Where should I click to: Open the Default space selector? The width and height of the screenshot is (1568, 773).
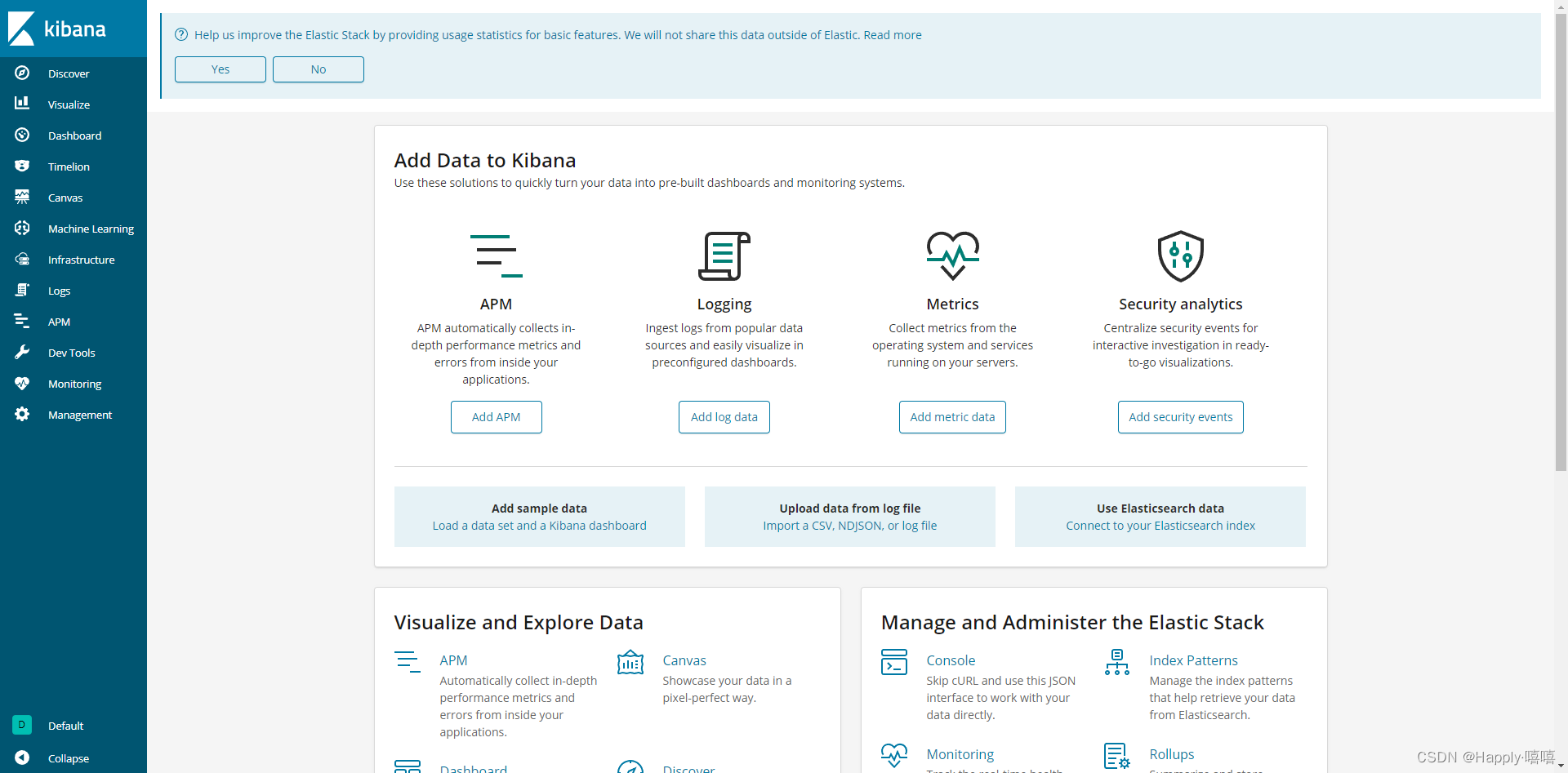tap(66, 726)
